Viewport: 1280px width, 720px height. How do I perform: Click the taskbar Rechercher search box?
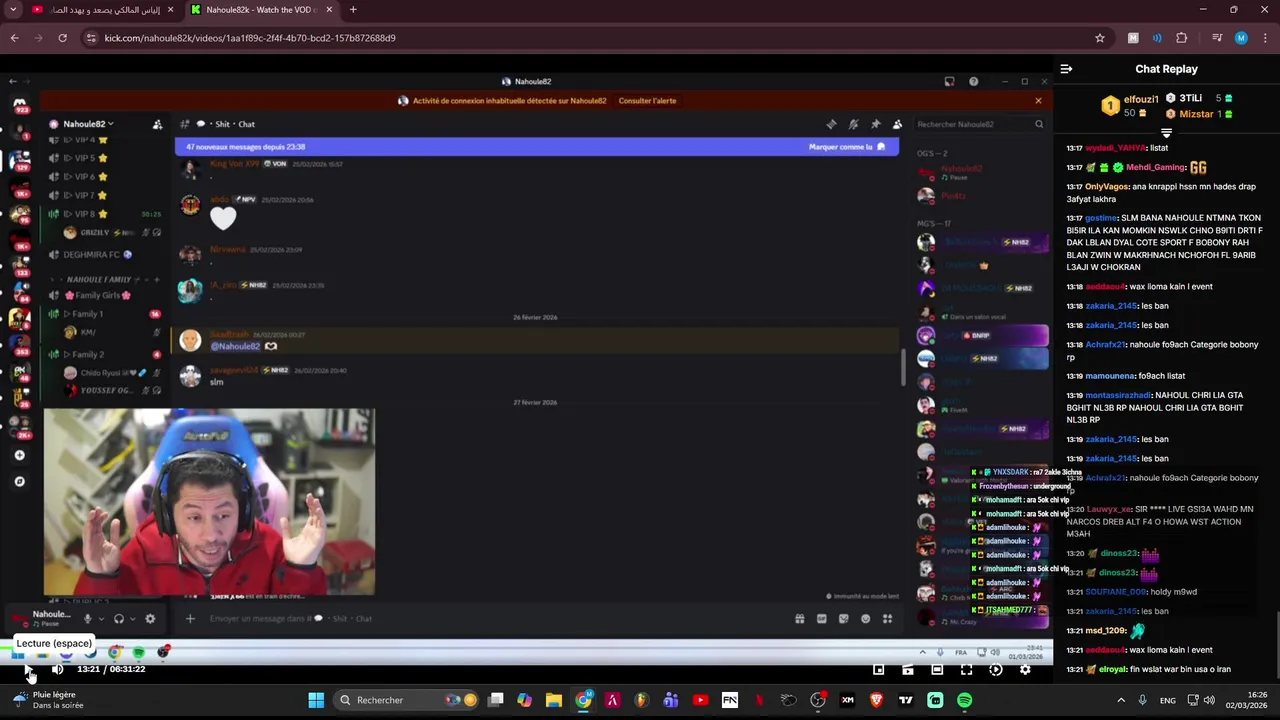[x=408, y=700]
